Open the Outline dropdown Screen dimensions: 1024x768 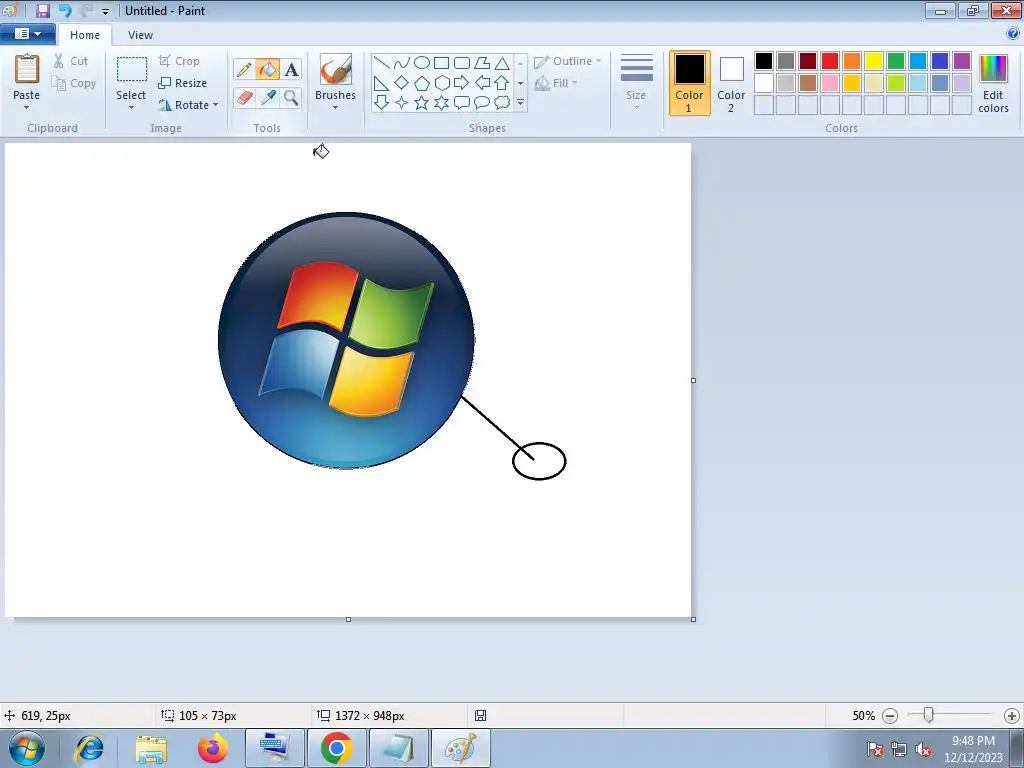coord(568,61)
